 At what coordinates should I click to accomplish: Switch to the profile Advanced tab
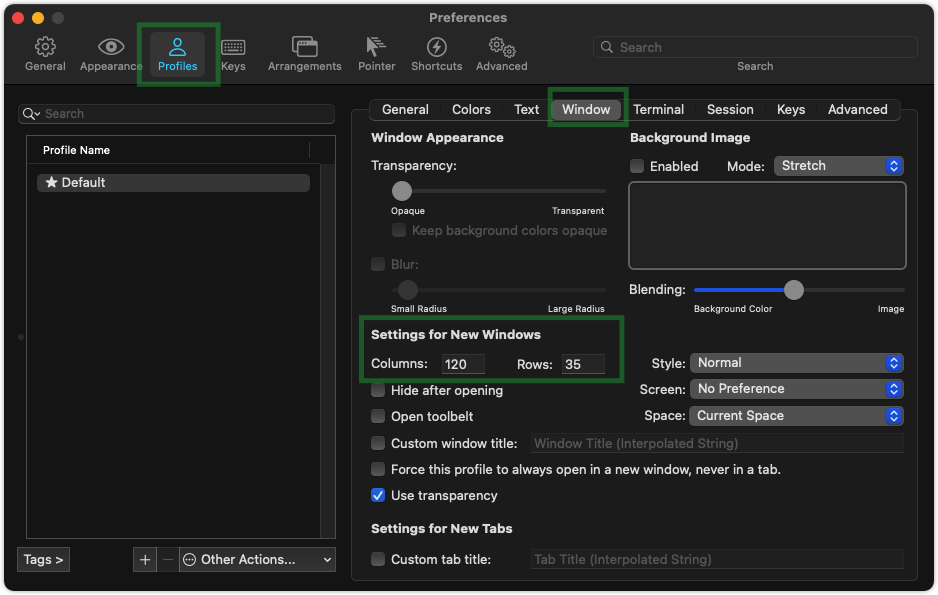(858, 109)
